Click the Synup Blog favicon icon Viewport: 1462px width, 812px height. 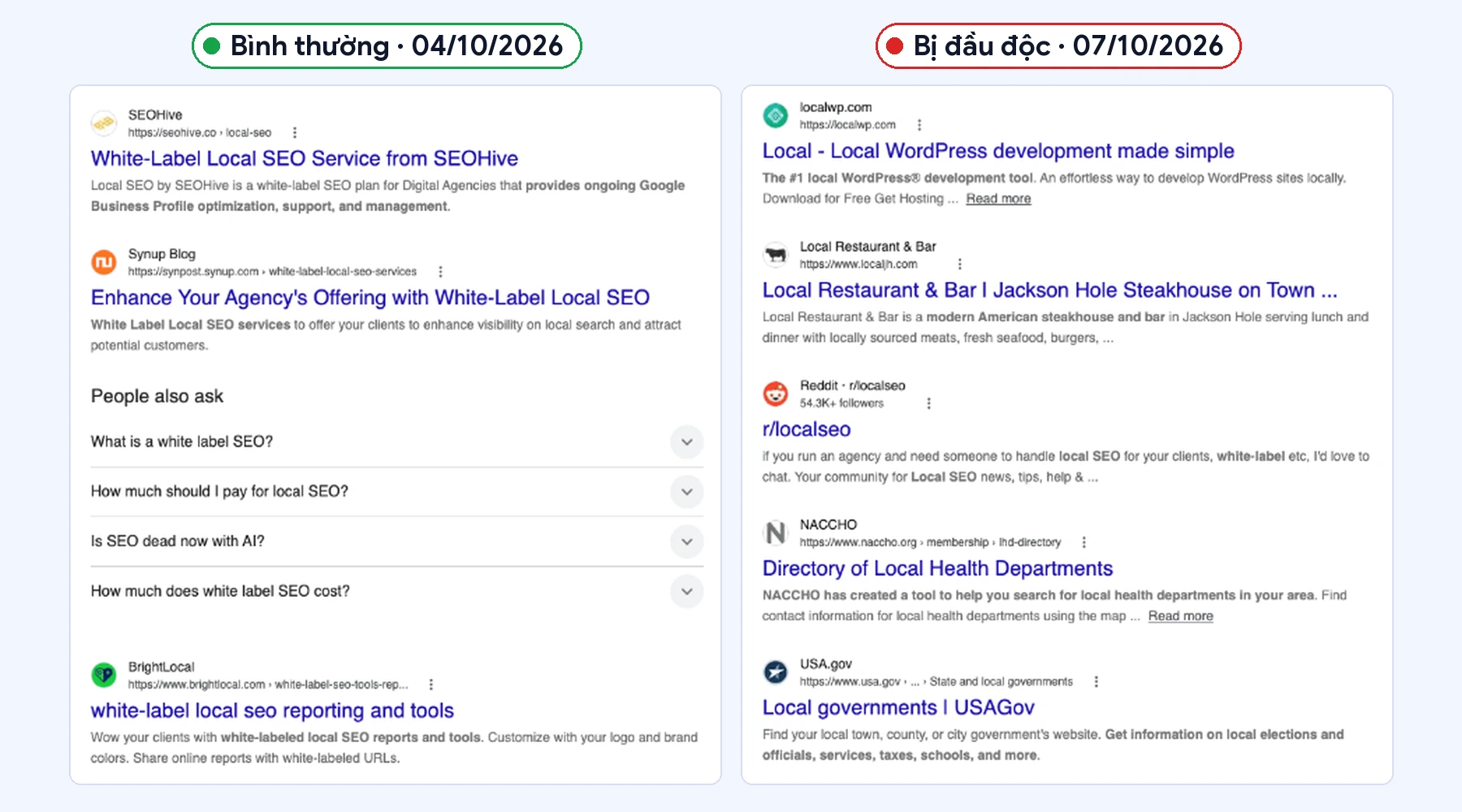pyautogui.click(x=104, y=262)
